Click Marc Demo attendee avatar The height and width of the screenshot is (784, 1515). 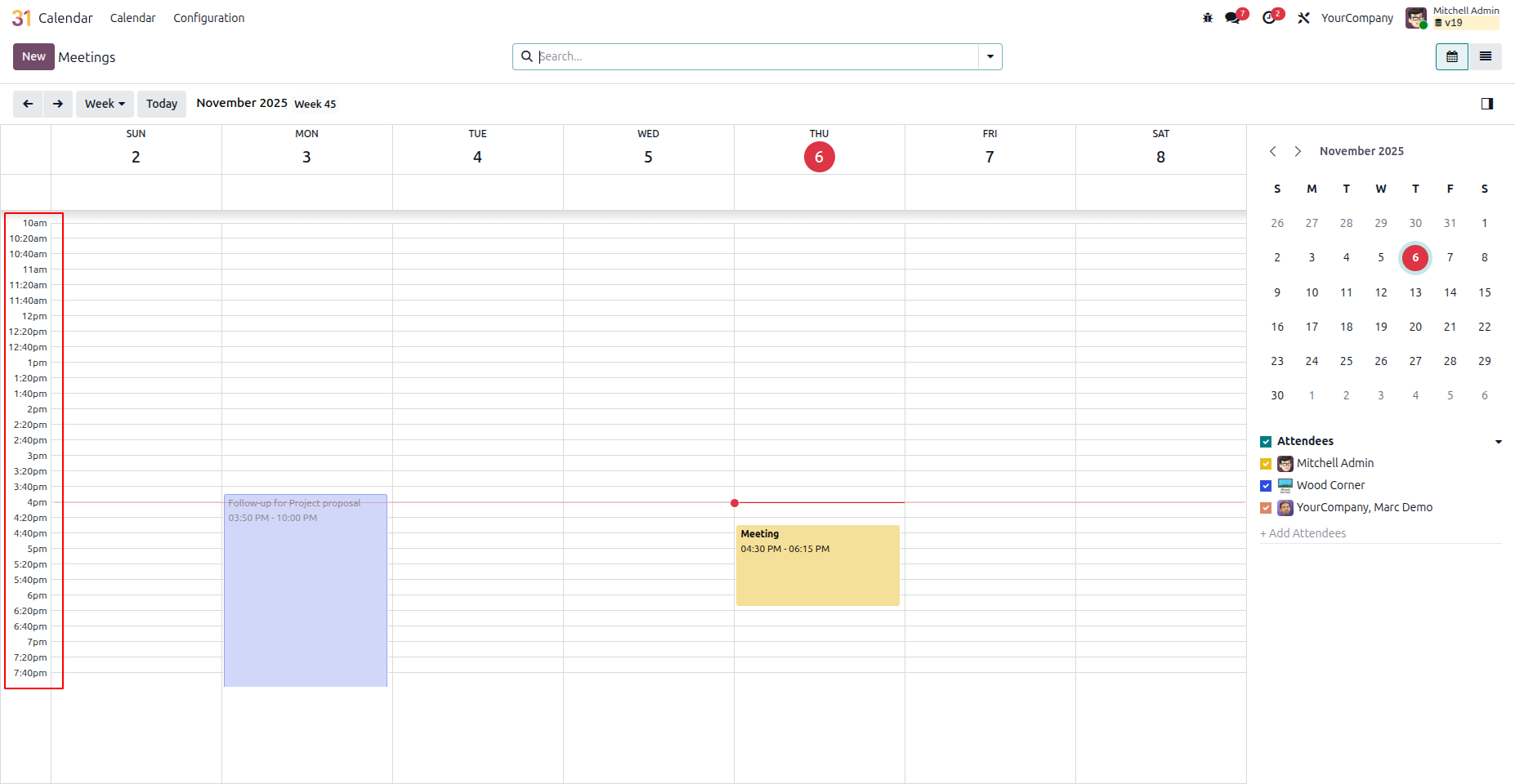coord(1285,508)
